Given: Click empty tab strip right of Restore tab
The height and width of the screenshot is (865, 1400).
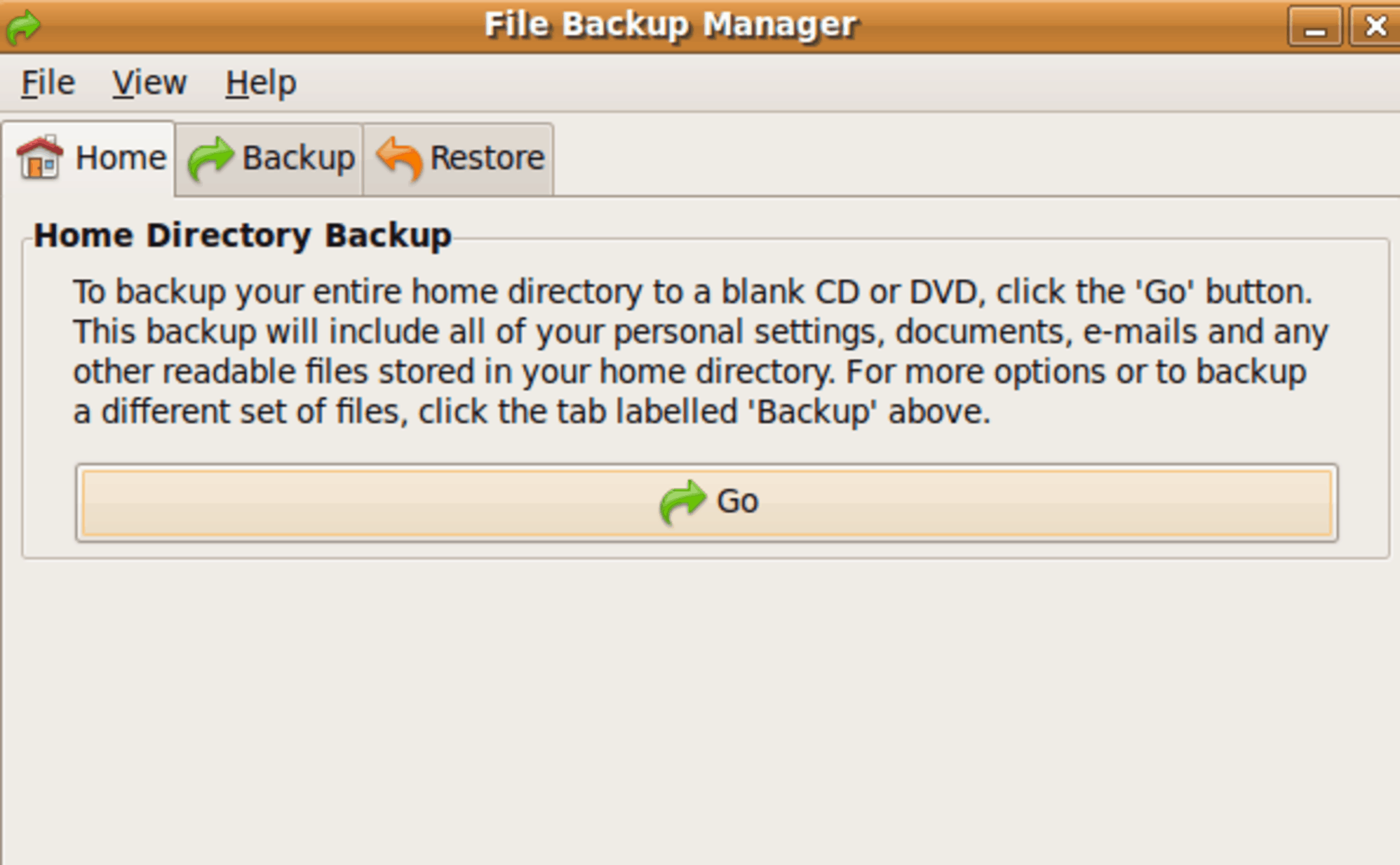Looking at the screenshot, I should pos(976,159).
